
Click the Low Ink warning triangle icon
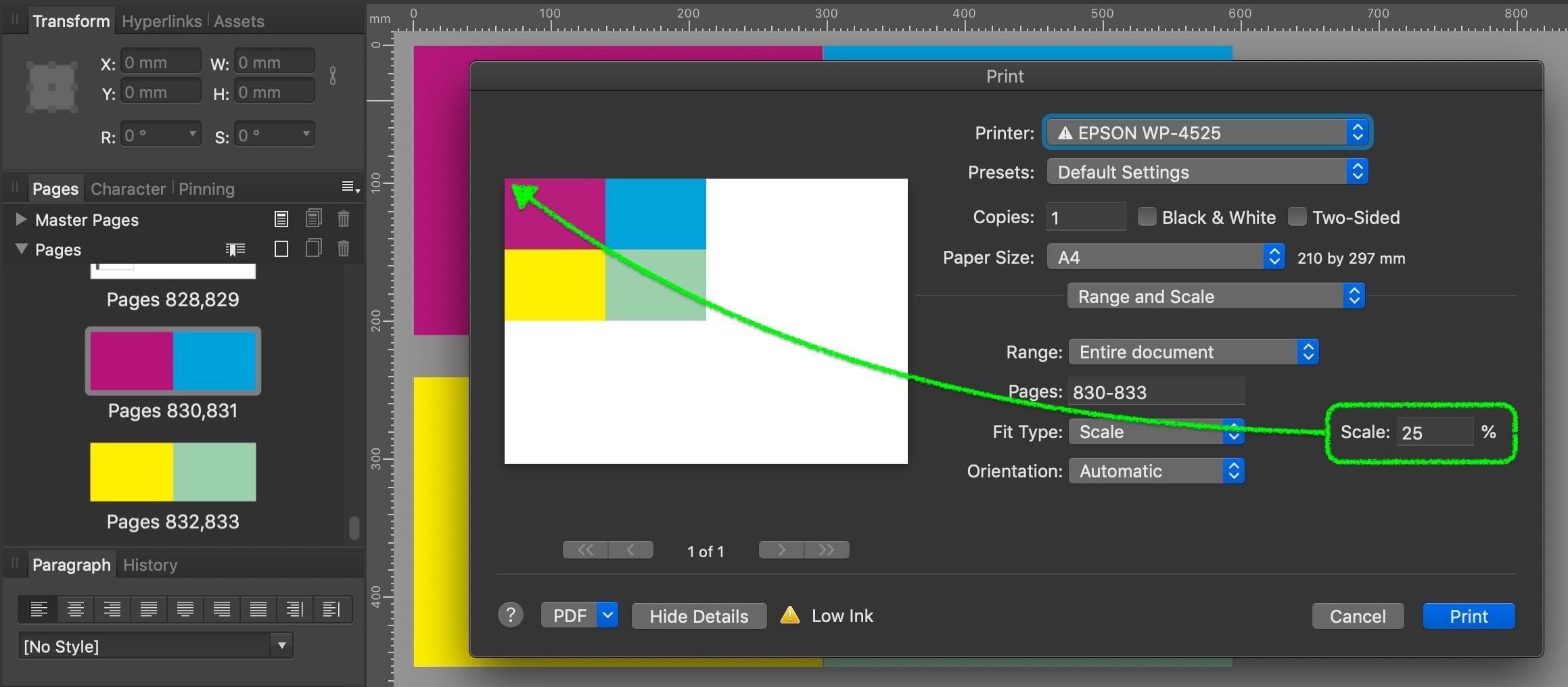[790, 615]
